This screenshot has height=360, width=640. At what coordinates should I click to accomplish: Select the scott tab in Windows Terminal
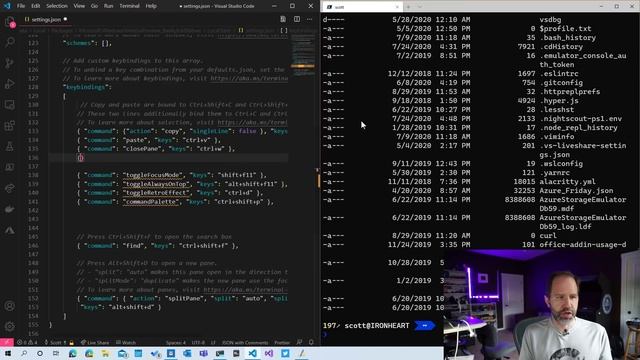(362, 7)
